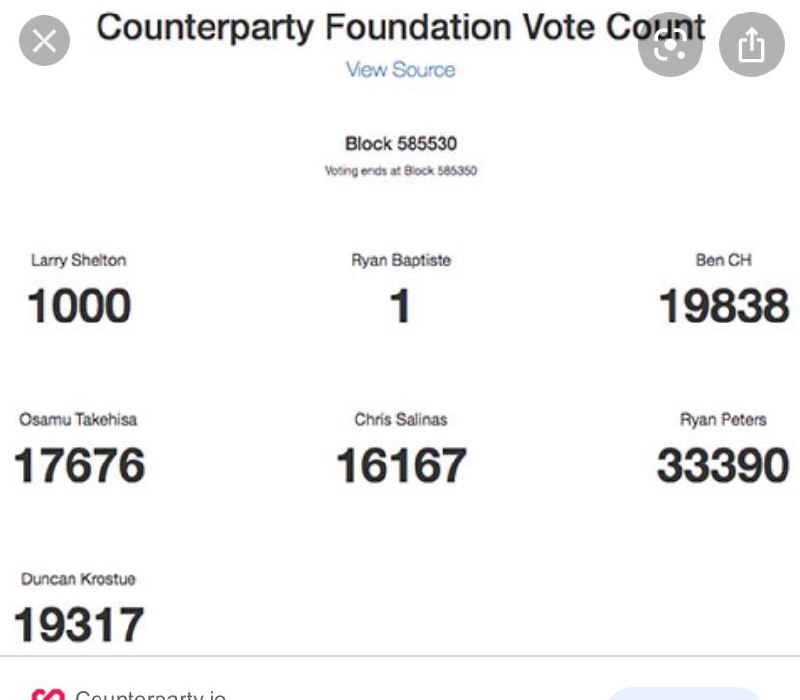Tap the share icon
Viewport: 800px width, 700px height.
click(x=752, y=45)
